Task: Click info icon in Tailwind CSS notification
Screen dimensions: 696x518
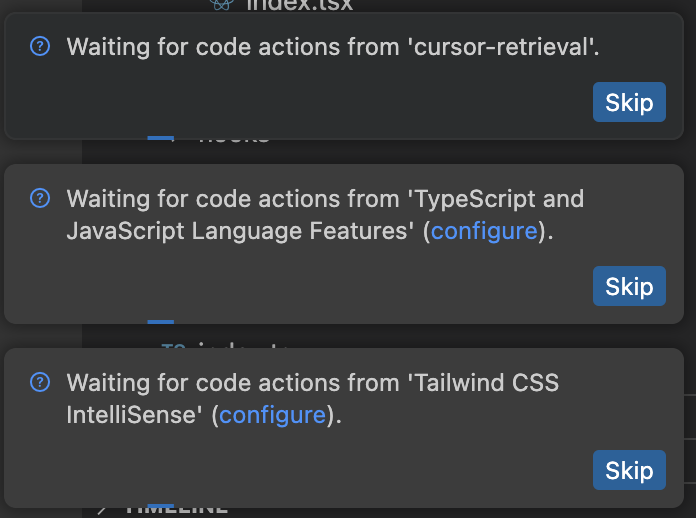Action: click(x=40, y=382)
